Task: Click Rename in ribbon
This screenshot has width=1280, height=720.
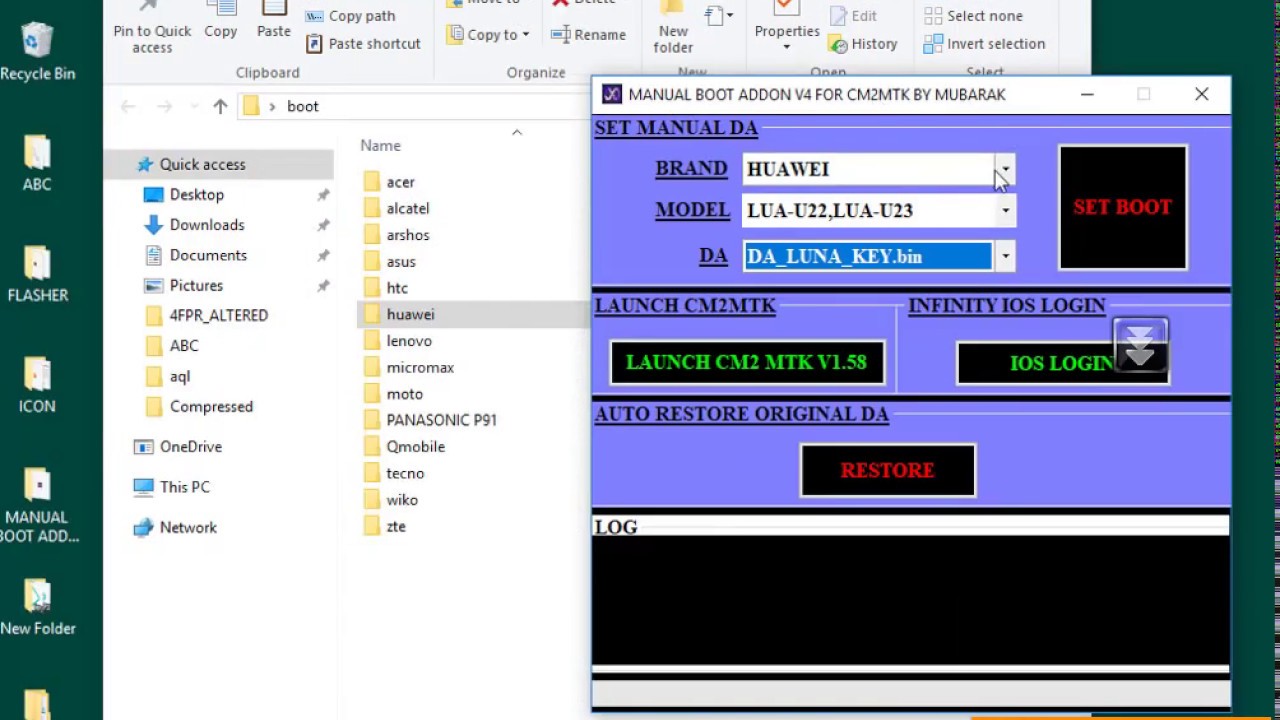Action: point(588,34)
